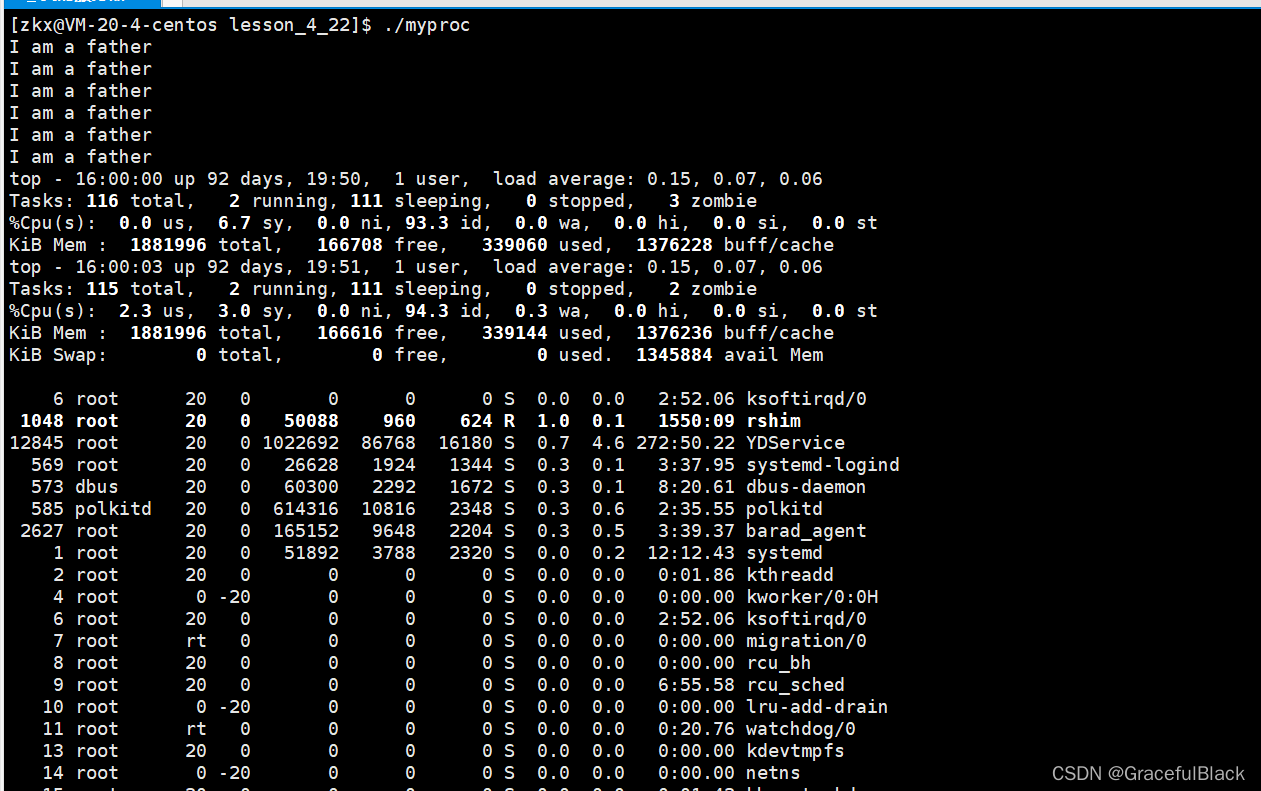Click the 166616 free memory value

coord(350,333)
